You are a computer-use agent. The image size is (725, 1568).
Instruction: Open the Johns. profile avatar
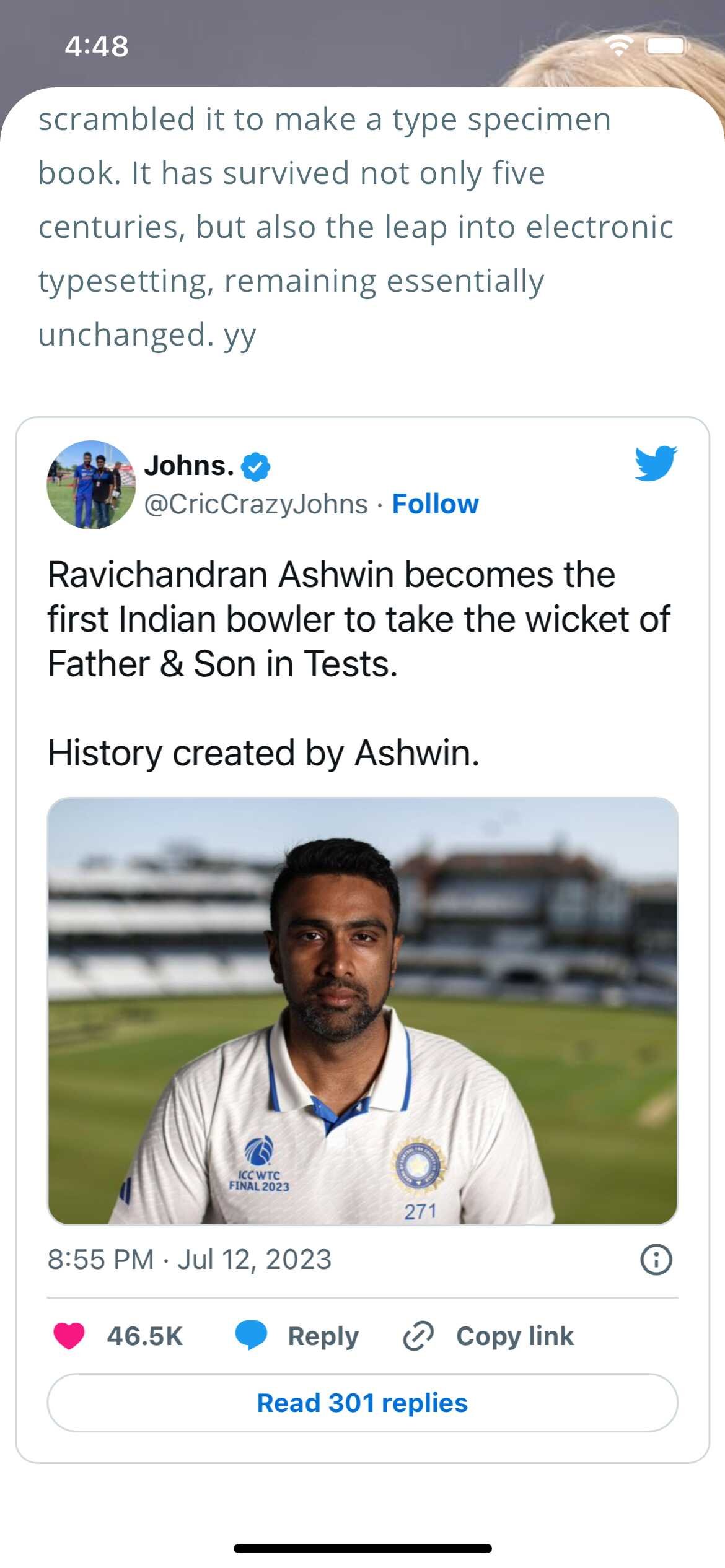[92, 485]
